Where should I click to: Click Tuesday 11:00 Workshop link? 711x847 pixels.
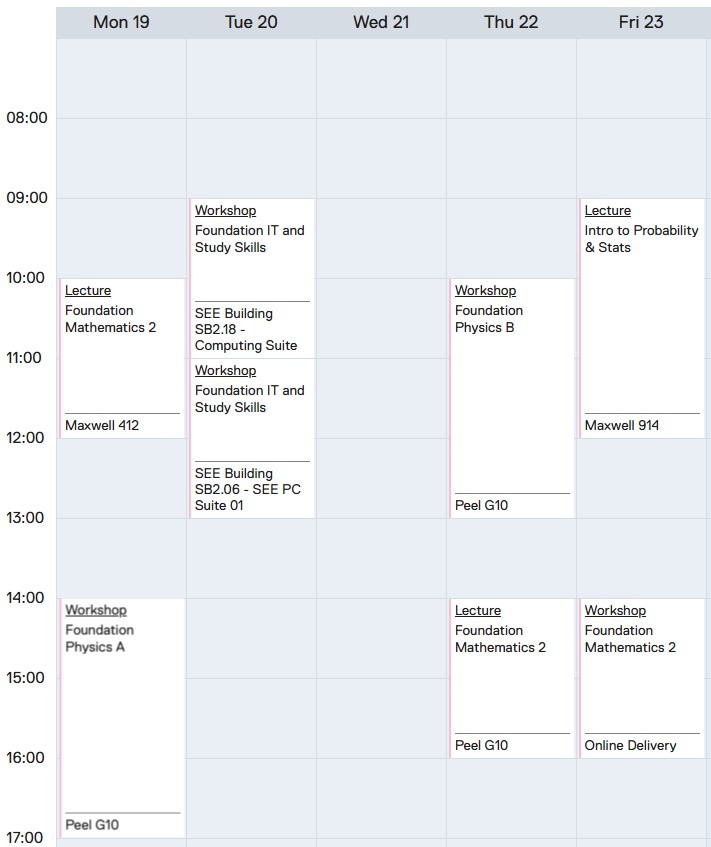pyautogui.click(x=225, y=371)
